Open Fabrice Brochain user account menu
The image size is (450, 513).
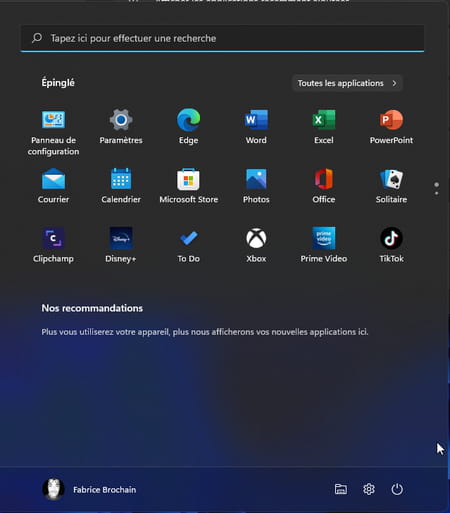click(x=89, y=489)
